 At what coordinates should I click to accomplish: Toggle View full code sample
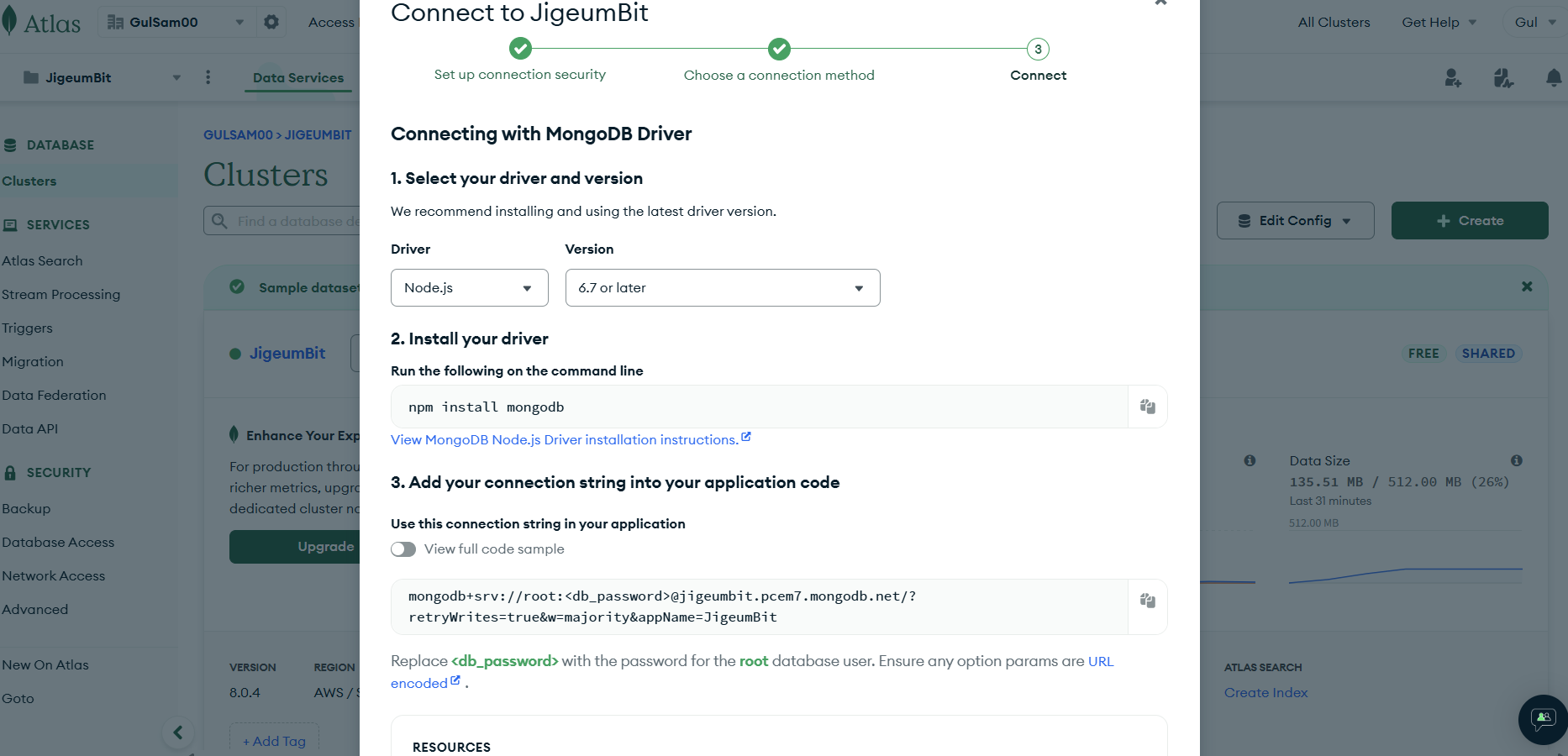(403, 549)
